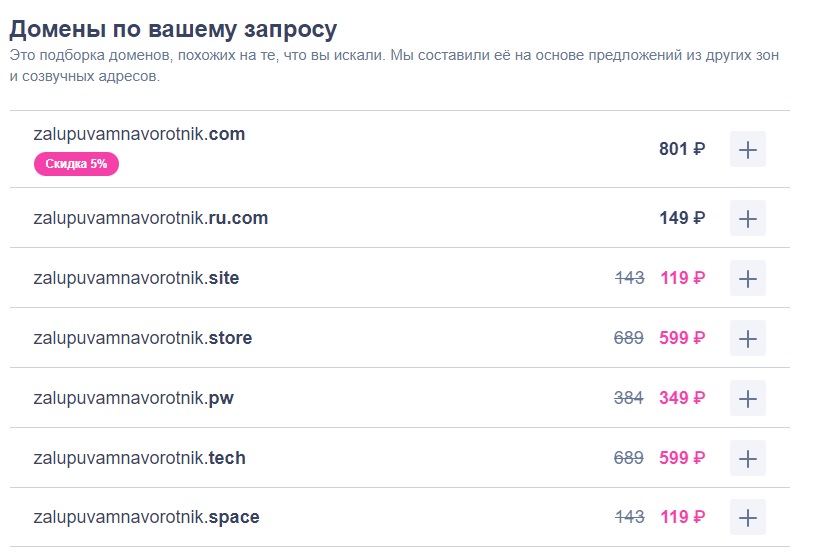
Task: Add the .site domain via plus icon
Action: coord(748,278)
